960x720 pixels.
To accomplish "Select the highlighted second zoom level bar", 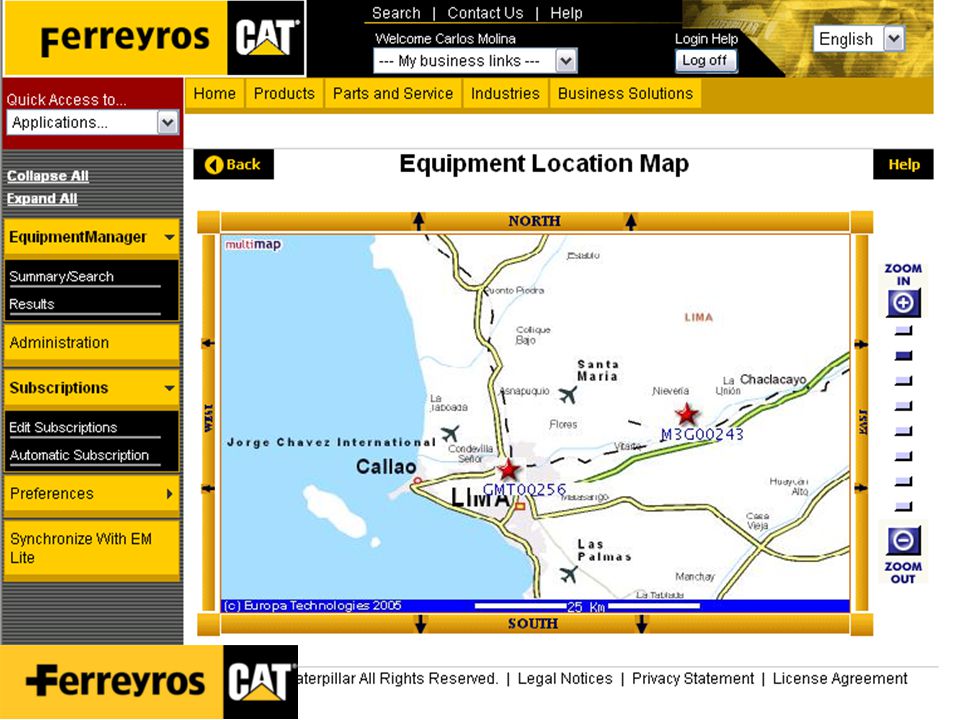I will (x=904, y=356).
